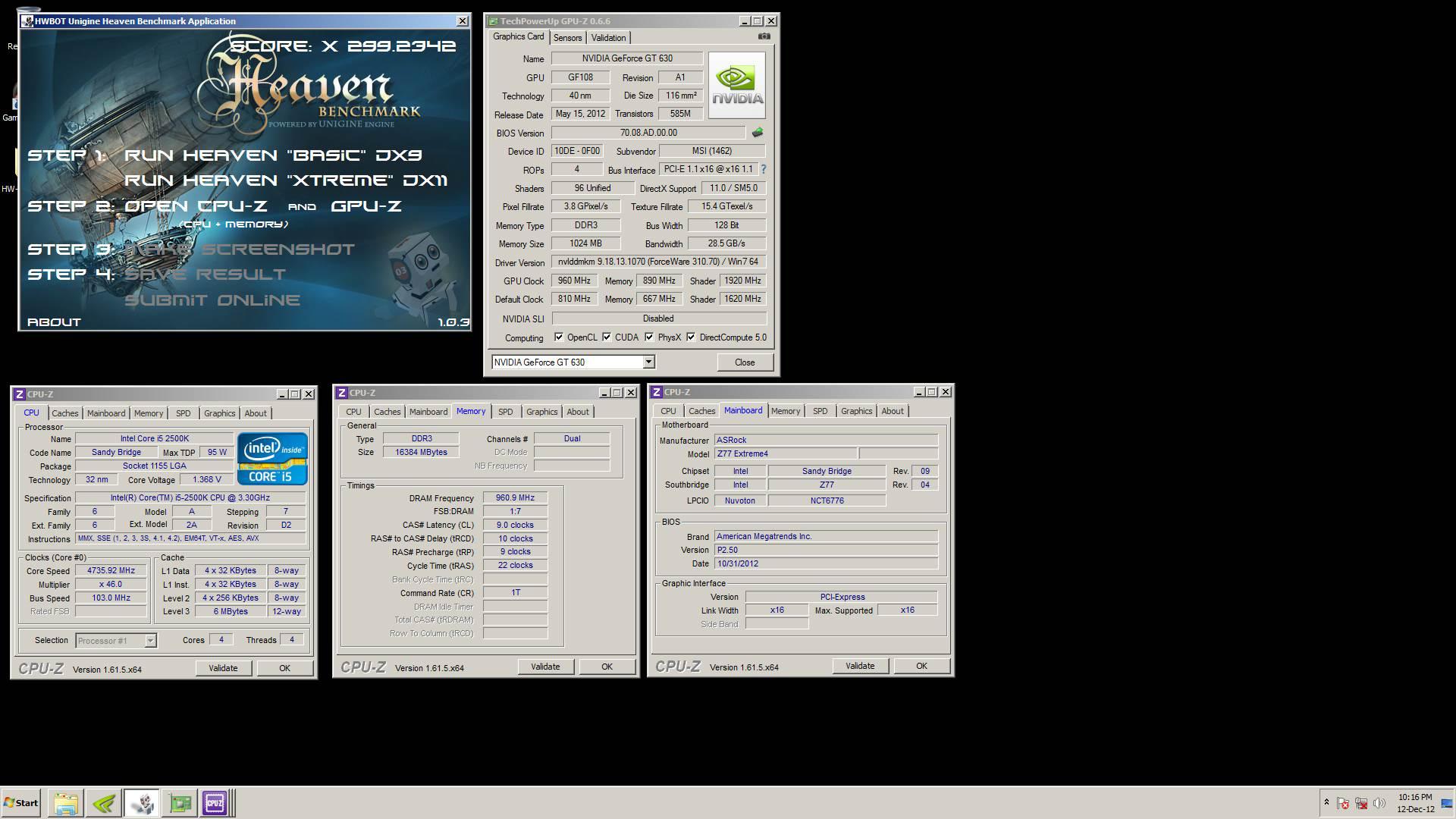Open the NVIDIA taskbar icon

[x=104, y=803]
